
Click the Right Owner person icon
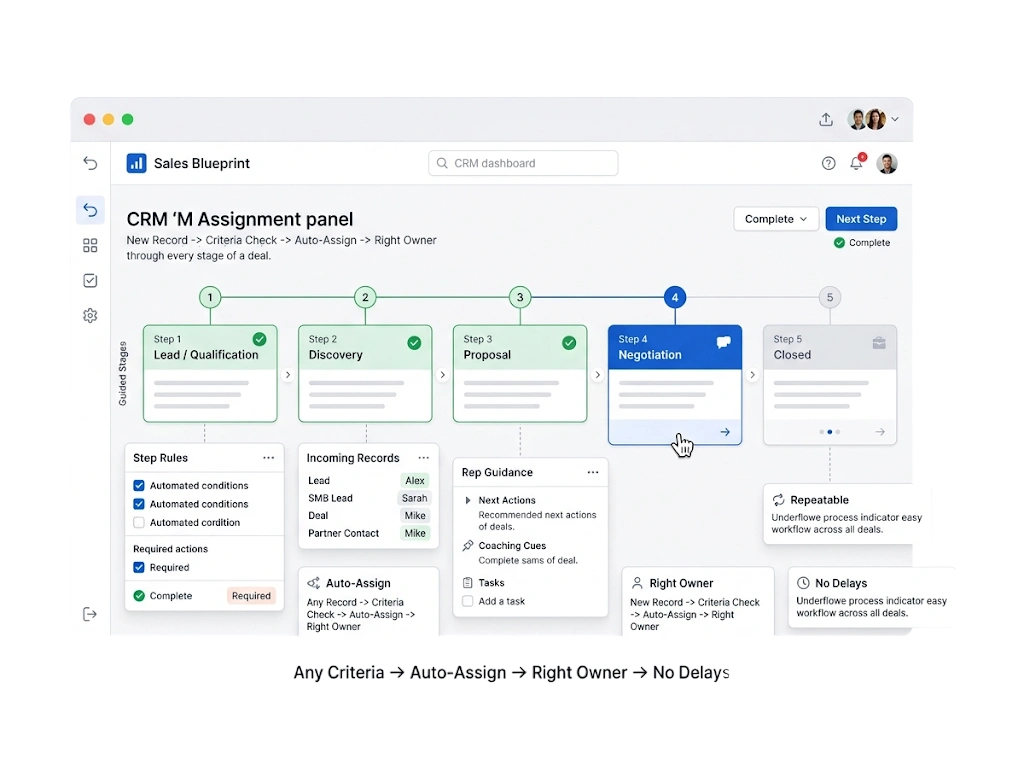click(637, 583)
